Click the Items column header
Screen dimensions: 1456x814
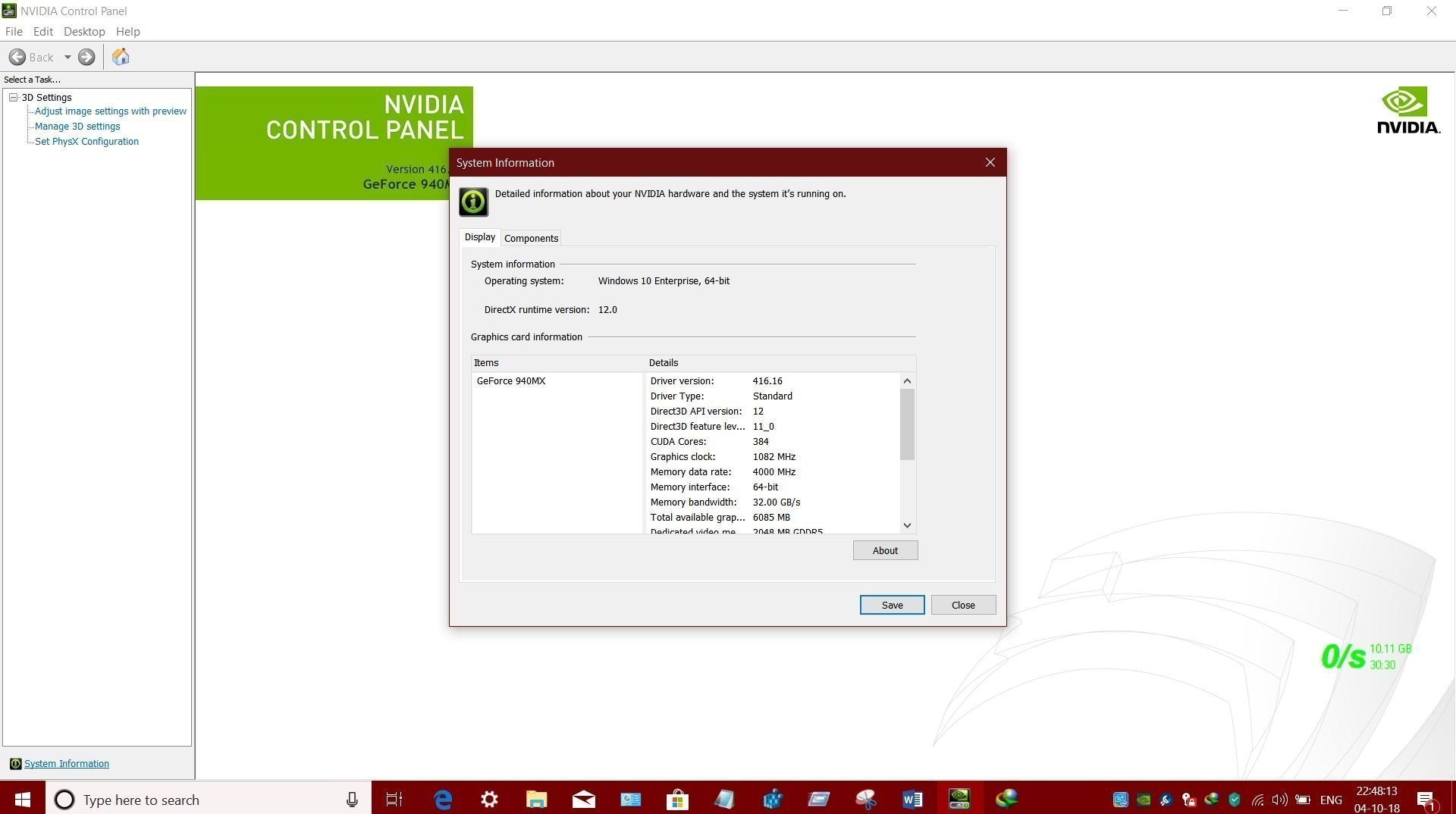pos(558,363)
